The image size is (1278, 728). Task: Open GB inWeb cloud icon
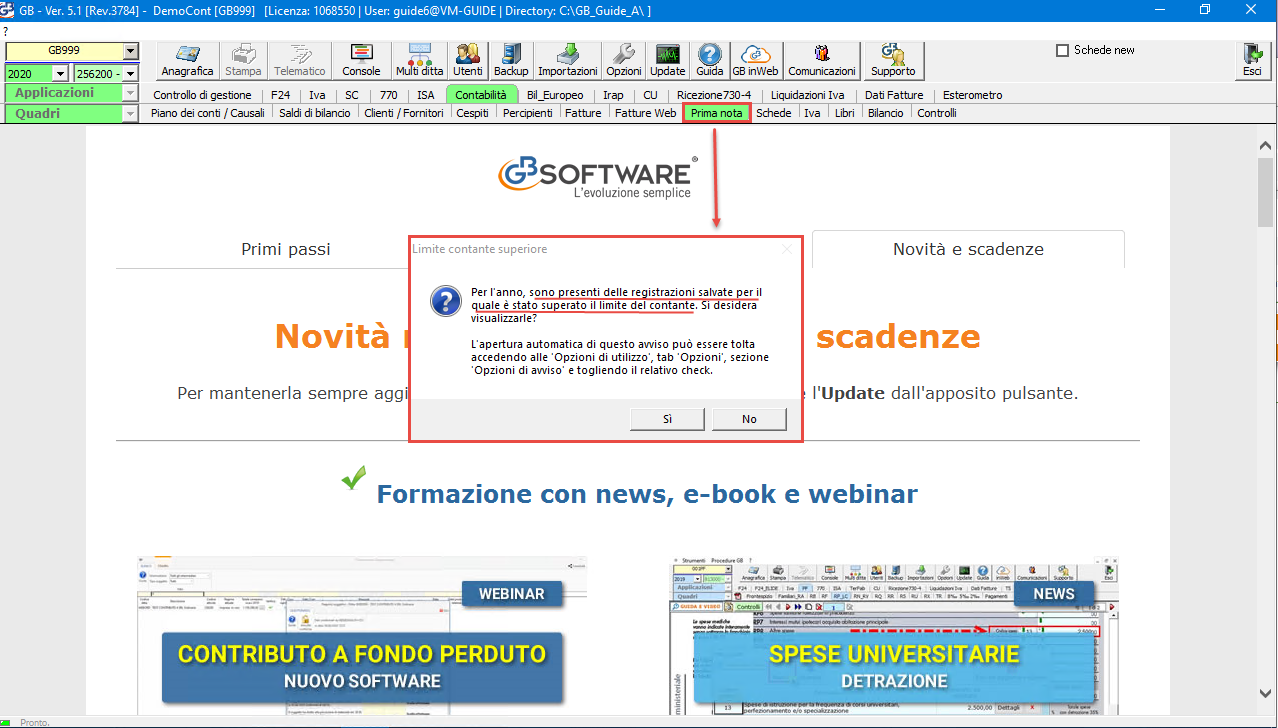755,60
